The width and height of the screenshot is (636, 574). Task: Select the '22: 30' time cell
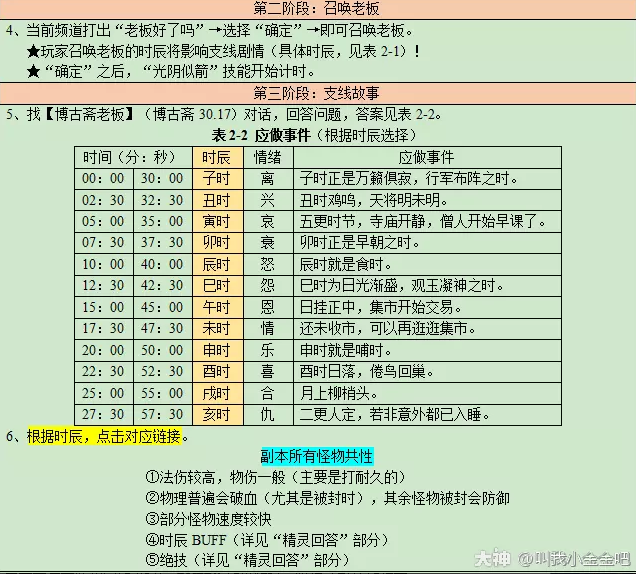tap(103, 372)
